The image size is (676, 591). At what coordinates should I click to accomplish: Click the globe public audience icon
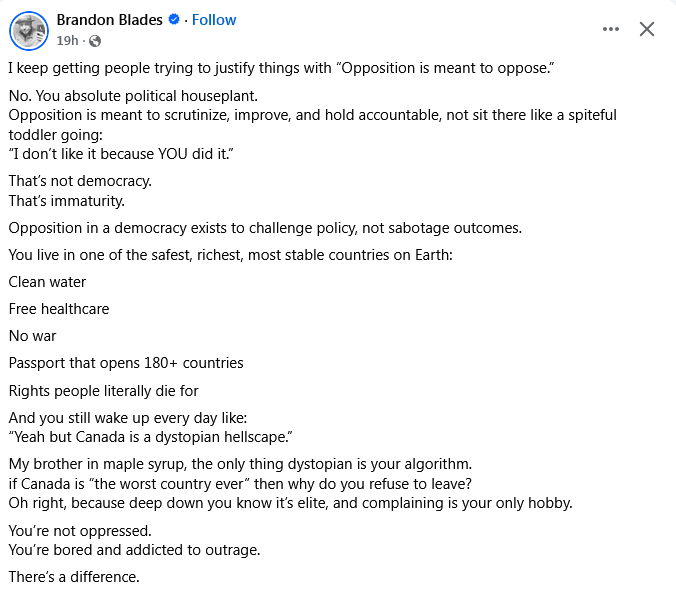coord(95,41)
